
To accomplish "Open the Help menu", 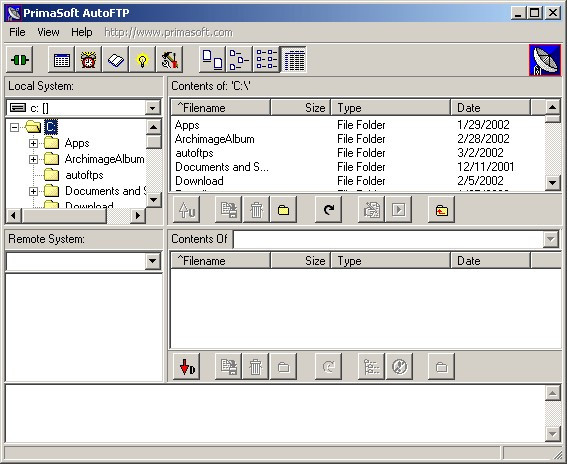I will click(81, 32).
